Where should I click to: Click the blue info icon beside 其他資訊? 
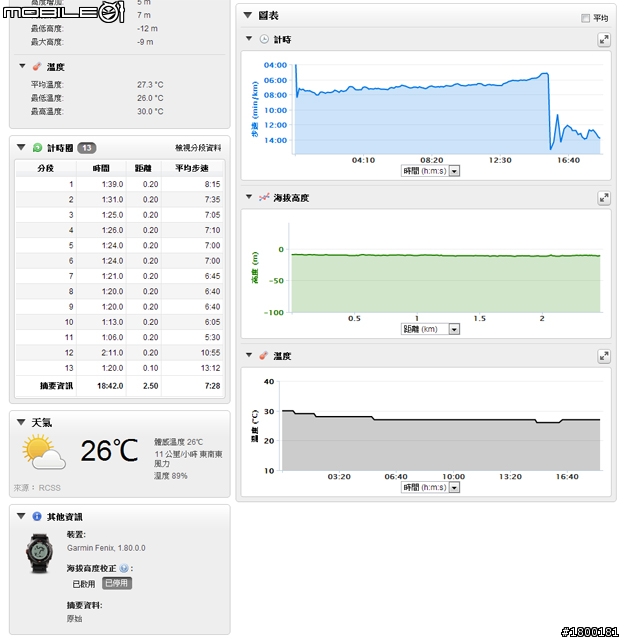click(x=37, y=516)
